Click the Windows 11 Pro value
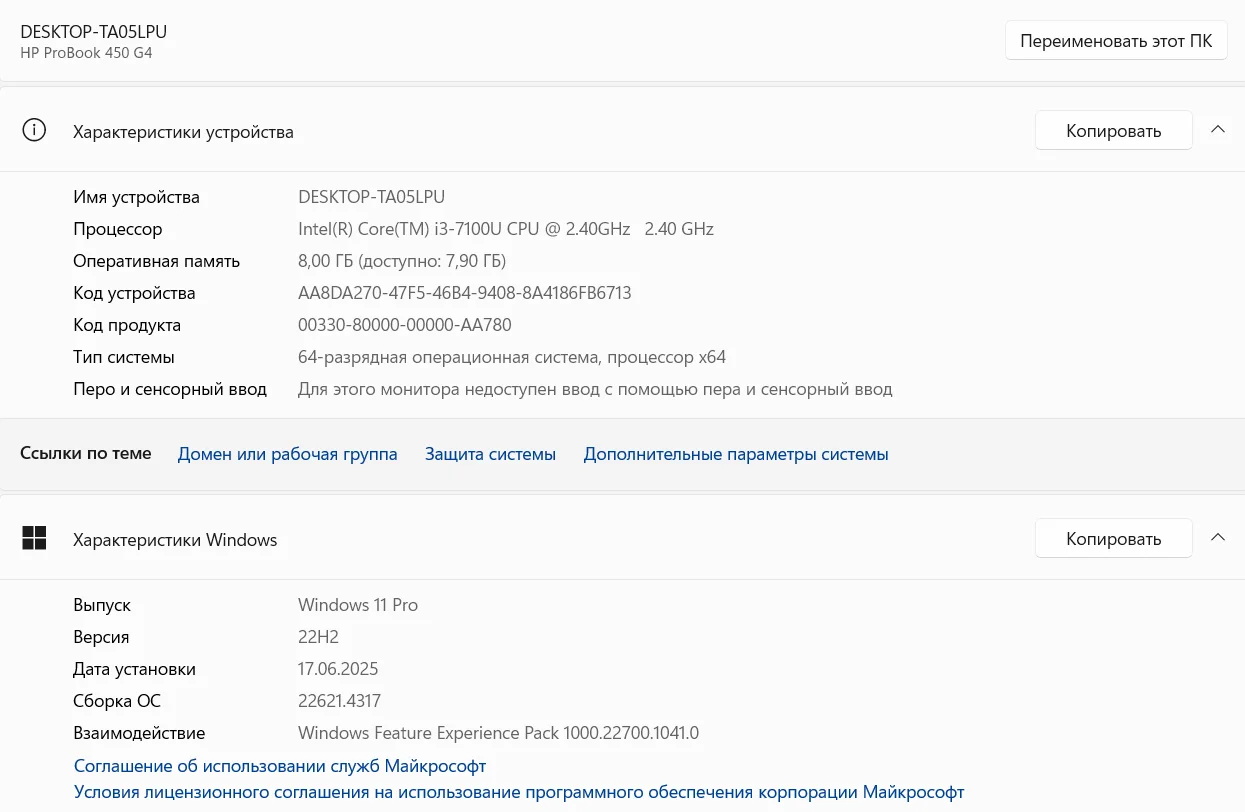This screenshot has height=812, width=1245. coord(358,605)
